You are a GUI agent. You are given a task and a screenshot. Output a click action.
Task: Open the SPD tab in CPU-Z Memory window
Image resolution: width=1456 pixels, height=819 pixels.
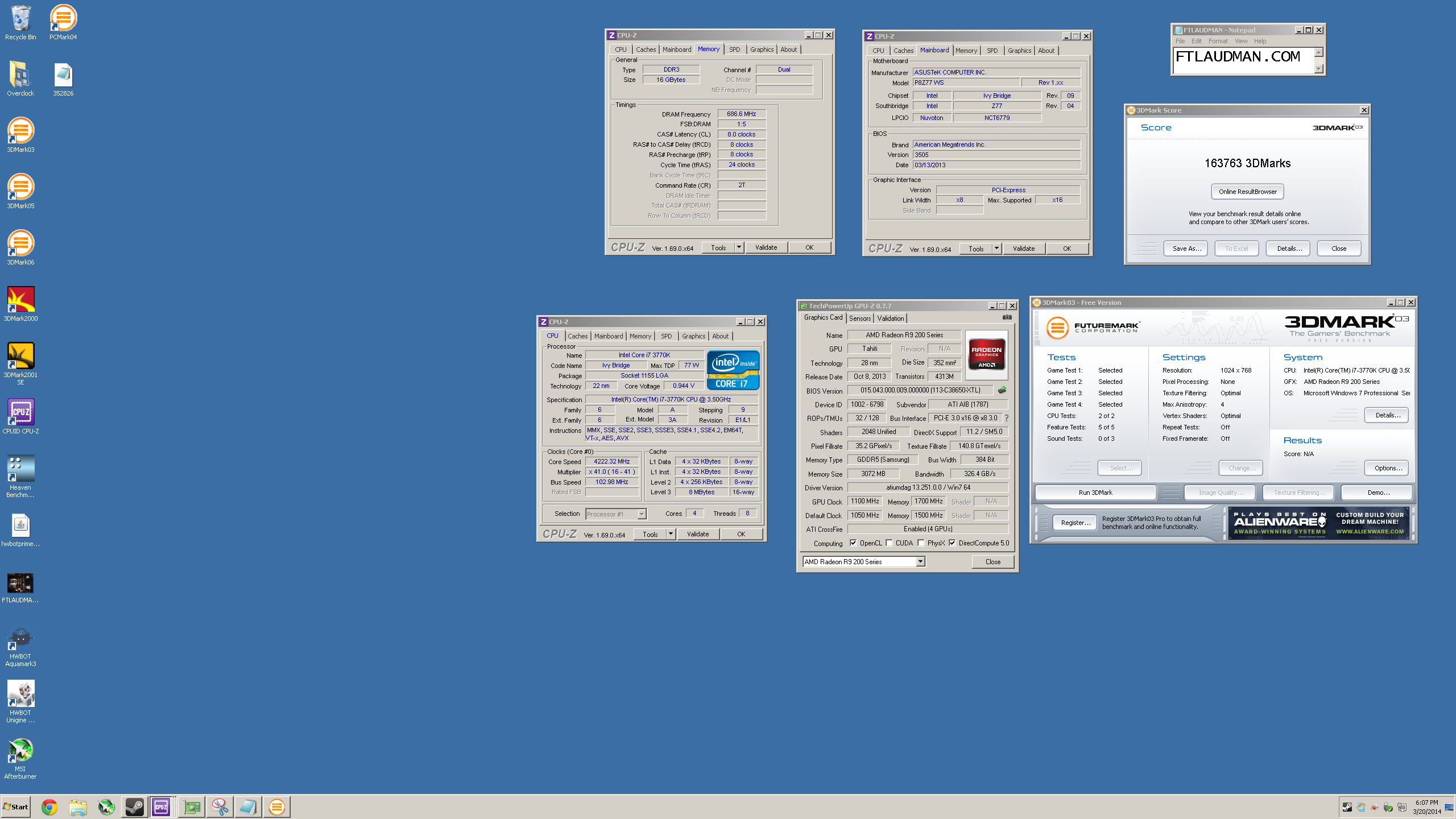[734, 49]
